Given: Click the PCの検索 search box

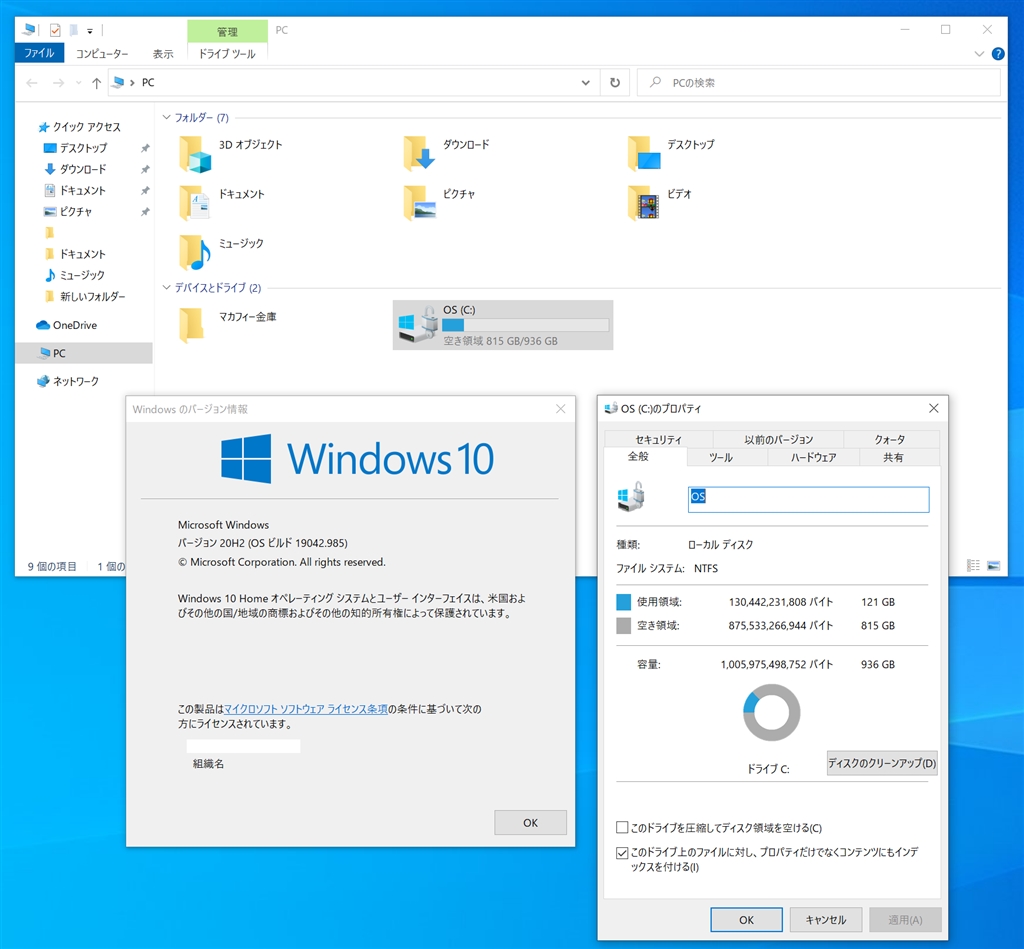Looking at the screenshot, I should point(819,83).
